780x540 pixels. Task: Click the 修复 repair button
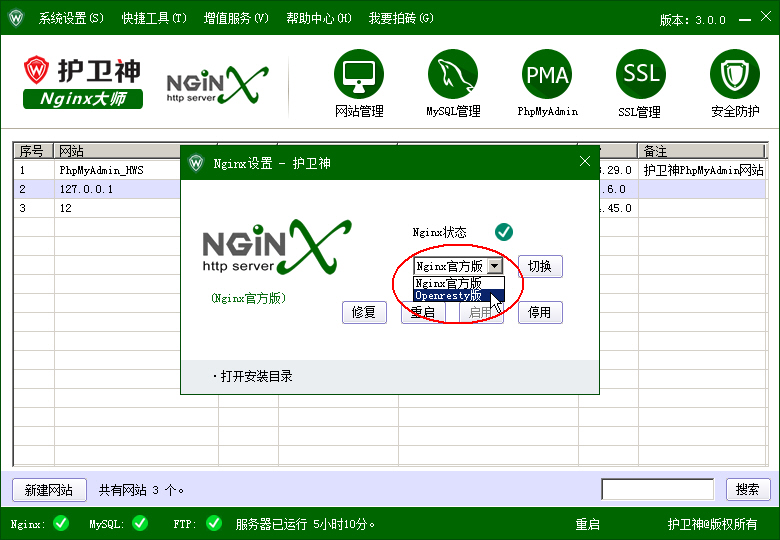click(x=364, y=312)
